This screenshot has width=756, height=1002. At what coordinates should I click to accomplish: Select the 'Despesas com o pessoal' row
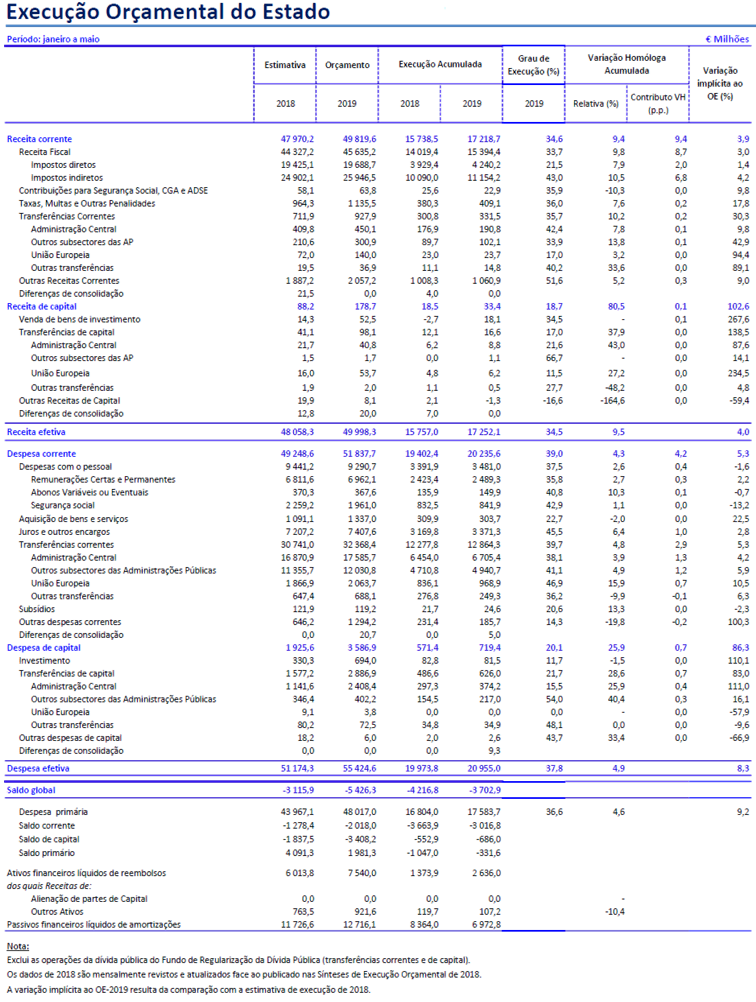65,466
